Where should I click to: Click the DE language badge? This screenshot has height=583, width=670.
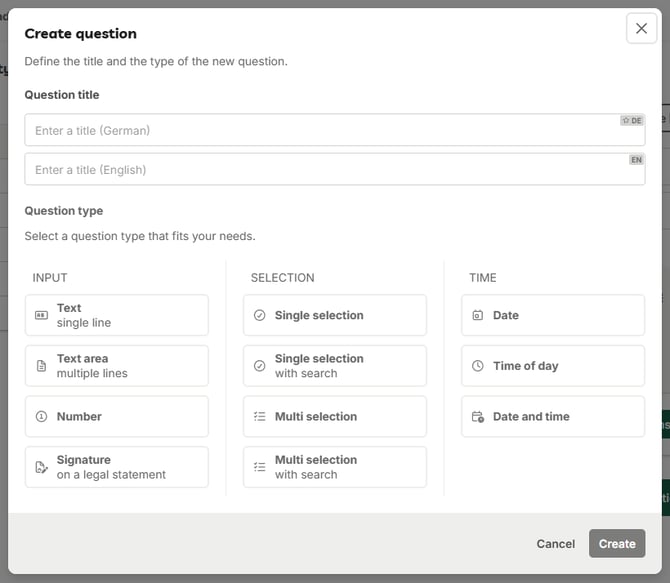tap(632, 121)
